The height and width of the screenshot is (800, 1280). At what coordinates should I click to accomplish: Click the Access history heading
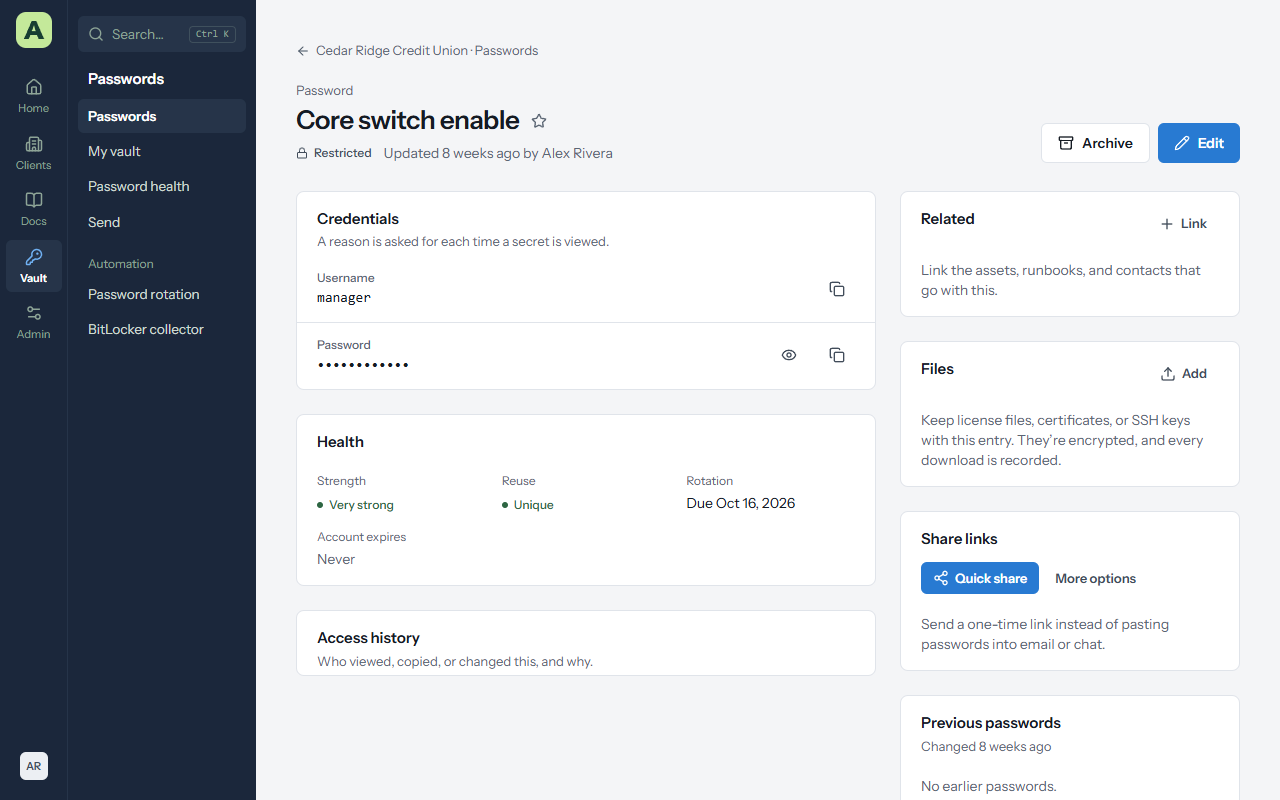pyautogui.click(x=368, y=638)
